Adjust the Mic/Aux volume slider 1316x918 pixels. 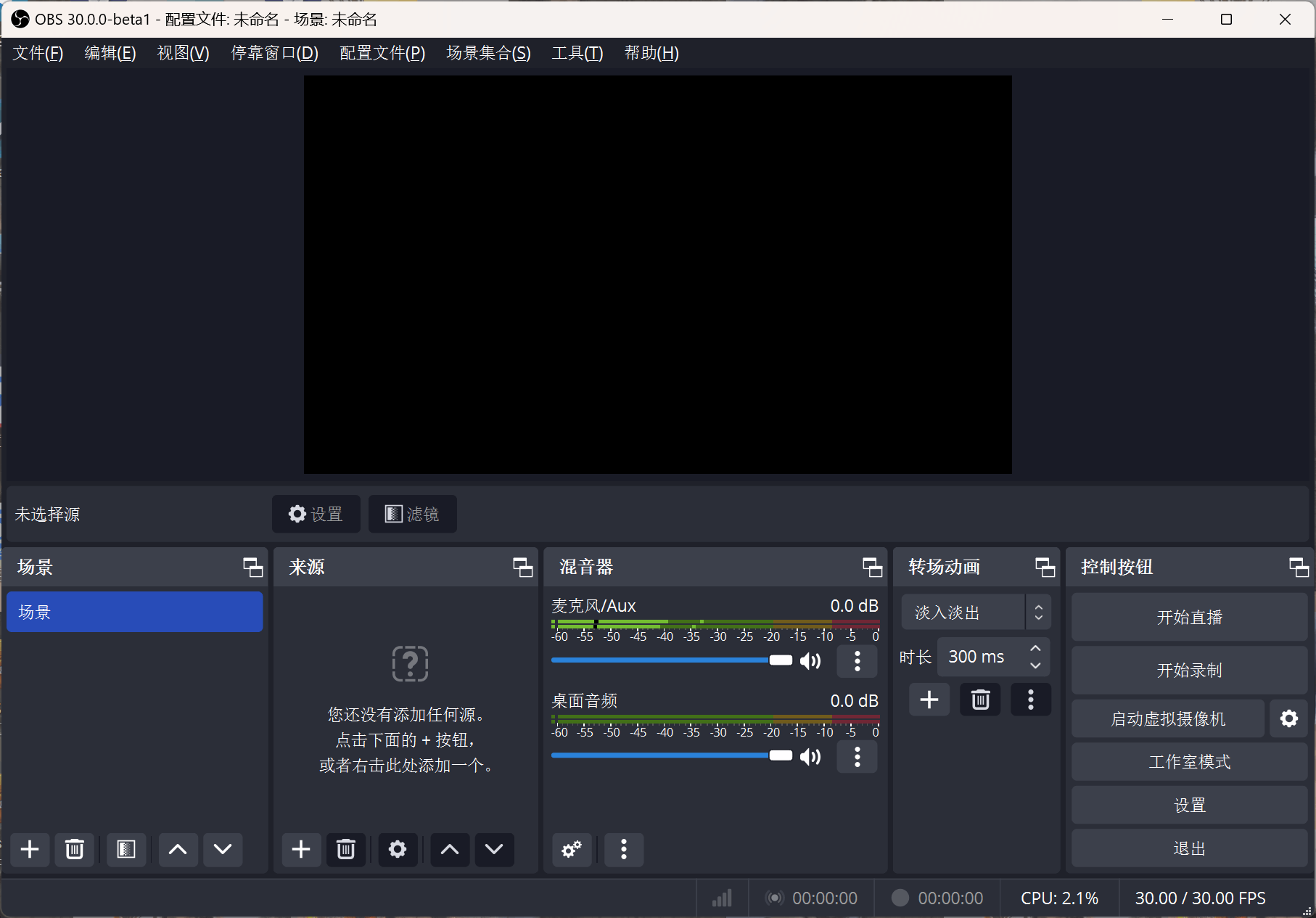pyautogui.click(x=671, y=660)
